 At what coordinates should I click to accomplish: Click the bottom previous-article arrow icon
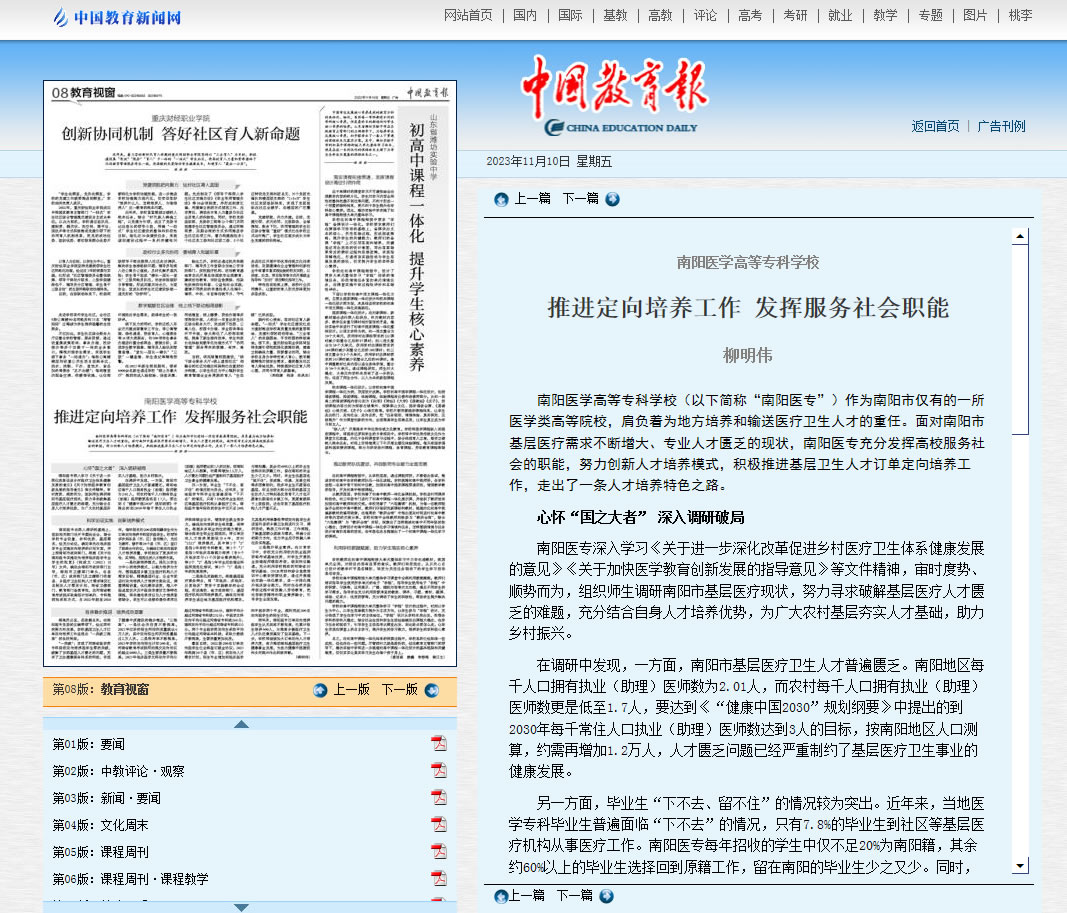click(502, 896)
